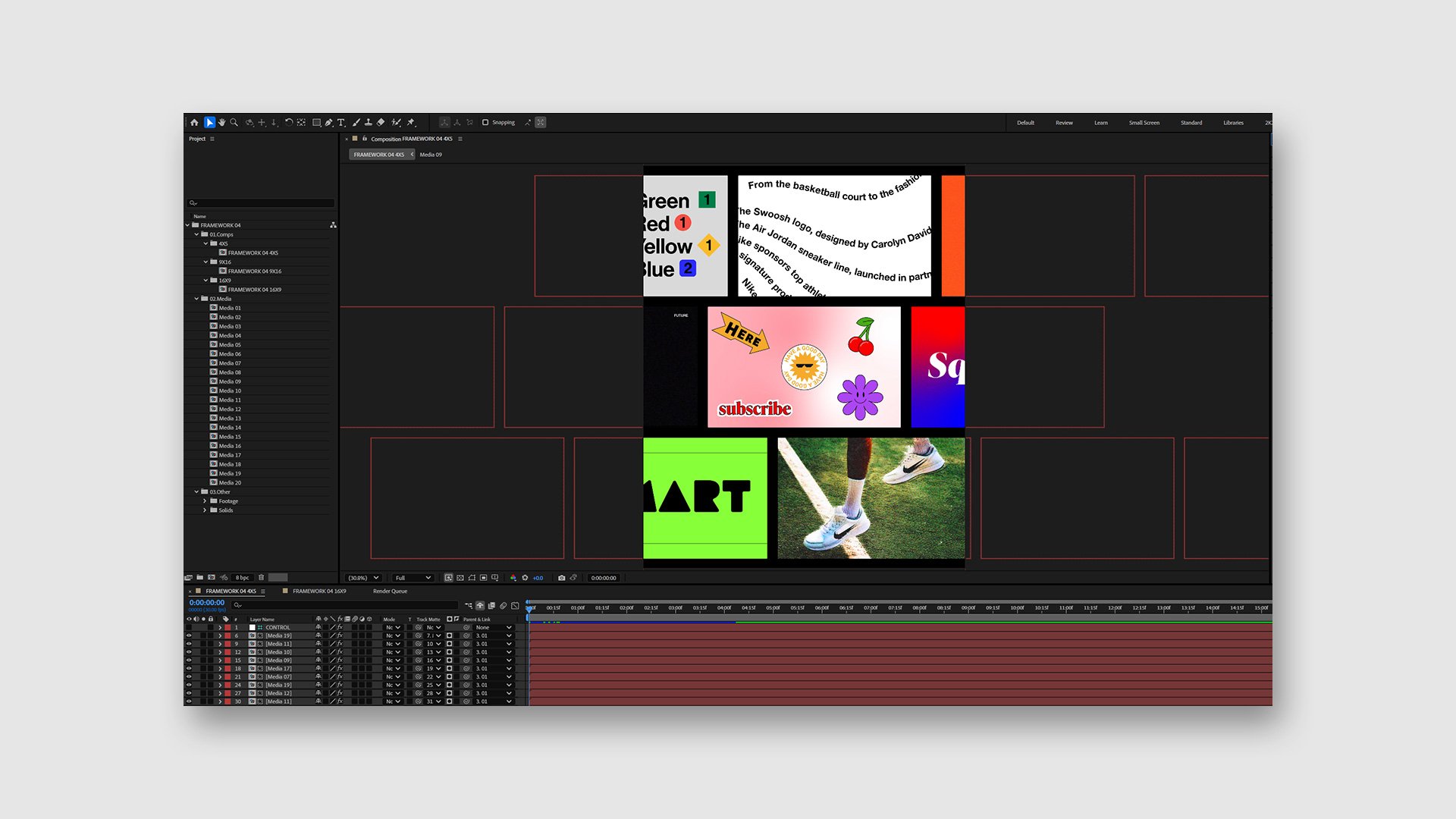
Task: Select the Rotation tool
Action: click(x=288, y=122)
